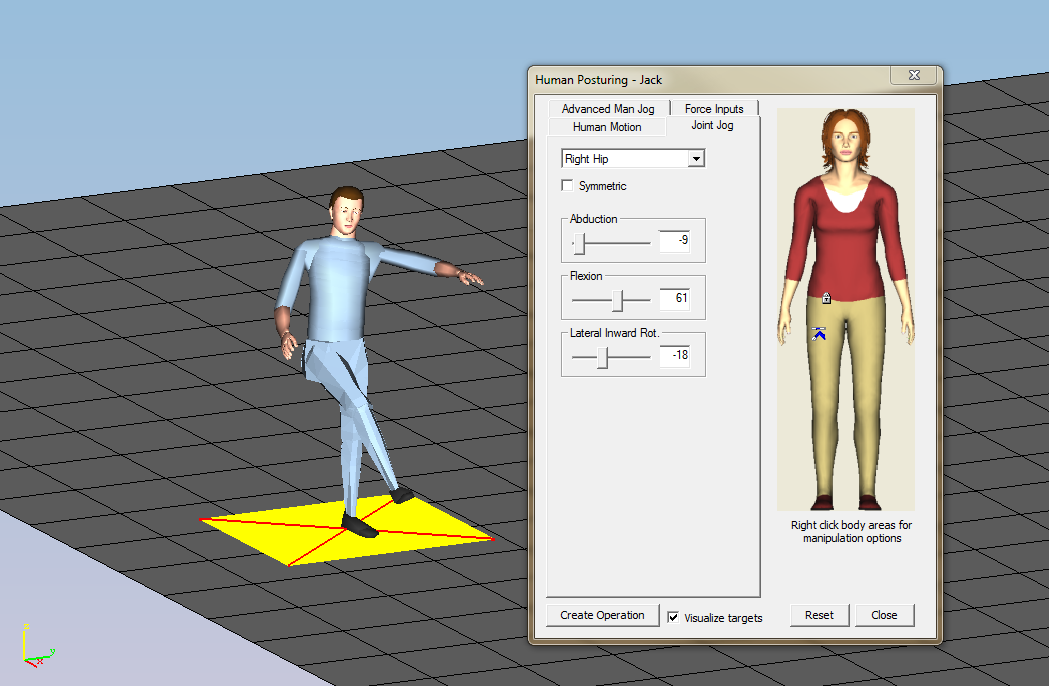Select the Human Motion tab
Viewport: 1049px width, 686px height.
(607, 126)
